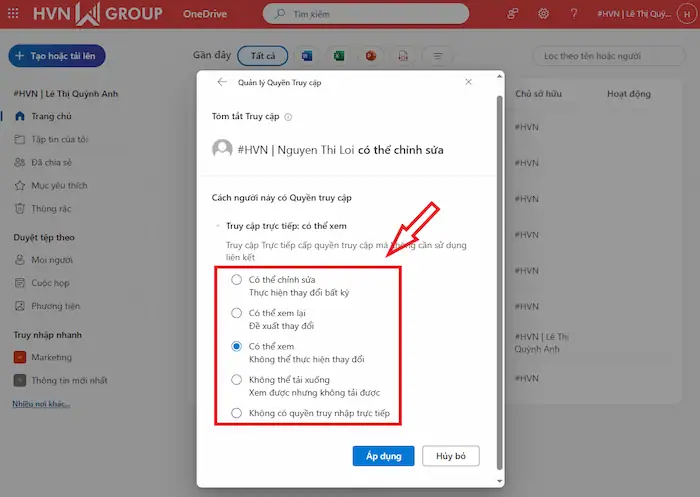The height and width of the screenshot is (497, 700).
Task: Filter recent files by PowerPoint presentations
Action: tap(371, 56)
